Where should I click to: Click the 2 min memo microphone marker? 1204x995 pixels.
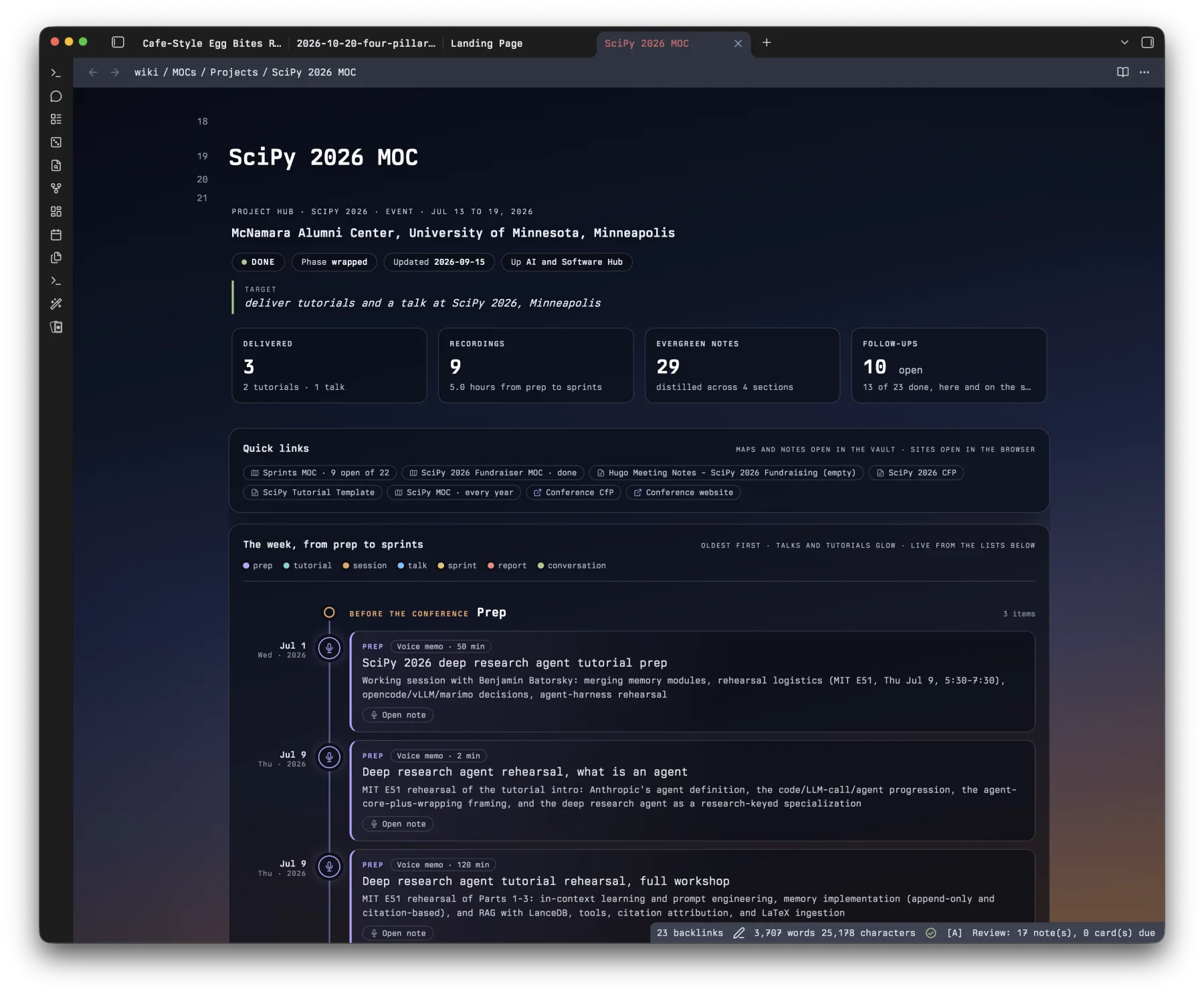pyautogui.click(x=329, y=757)
